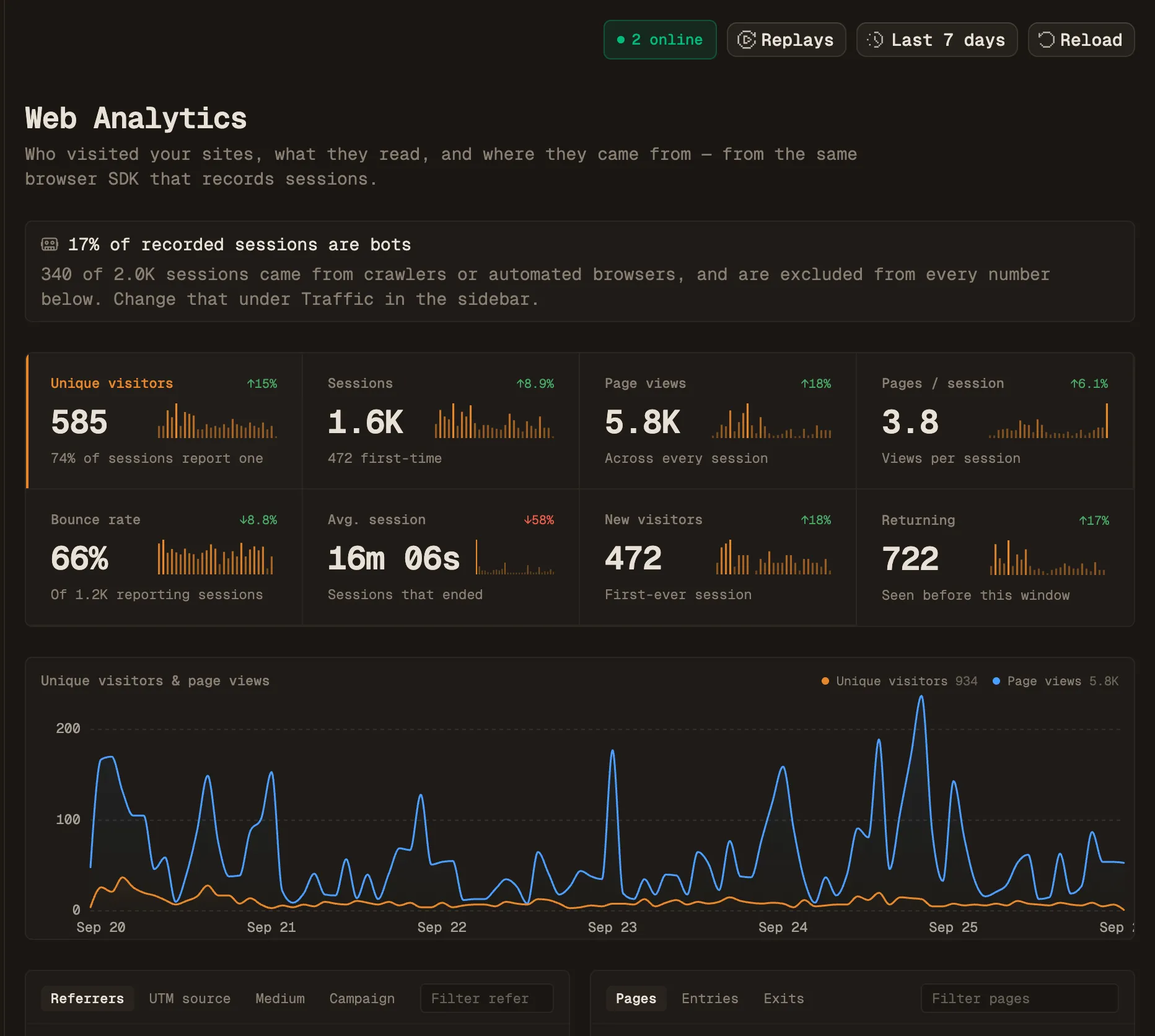Click the ↑15% unique visitors change badge
Image resolution: width=1155 pixels, height=1036 pixels.
pyautogui.click(x=262, y=384)
